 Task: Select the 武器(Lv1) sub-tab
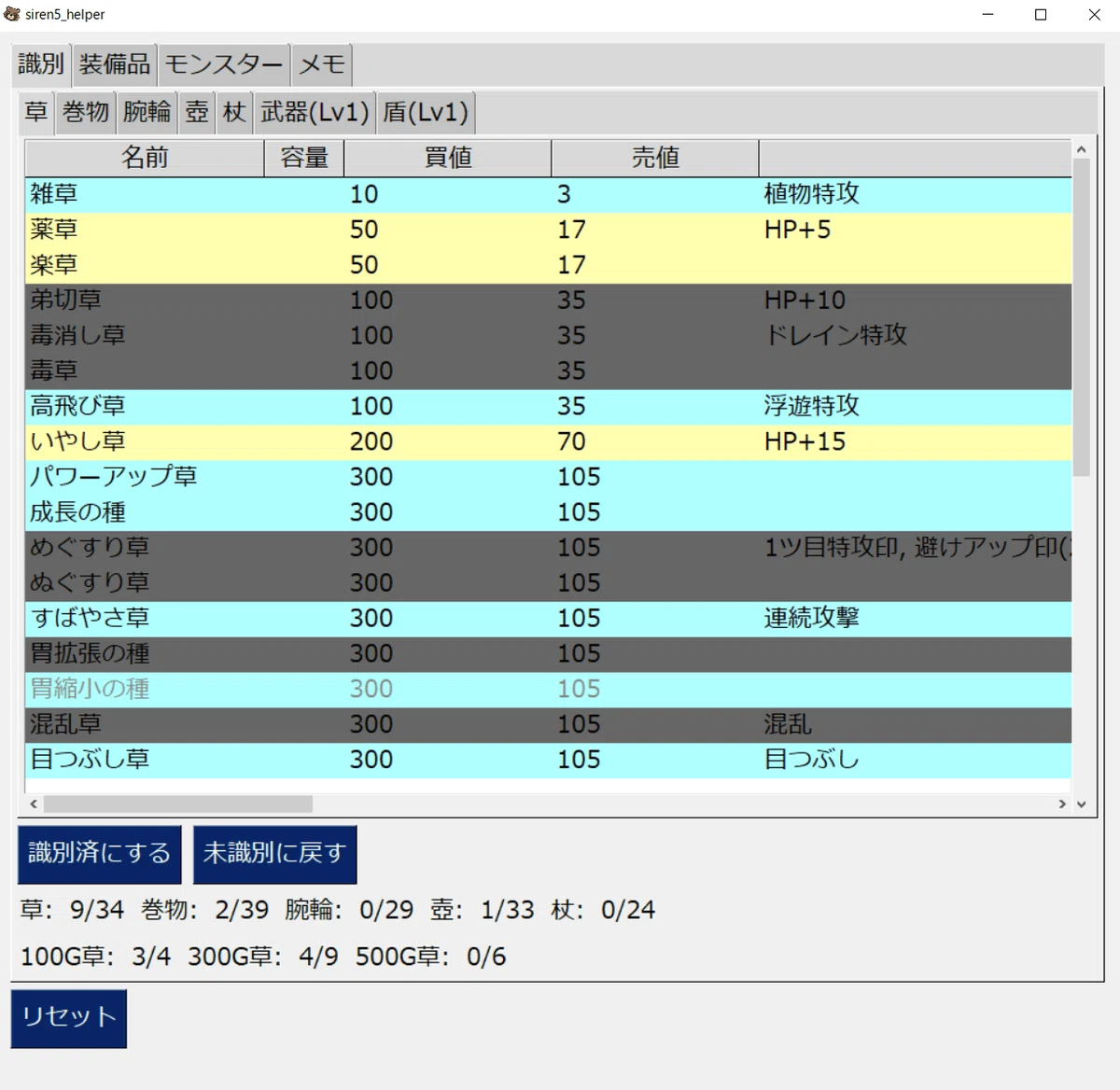315,113
